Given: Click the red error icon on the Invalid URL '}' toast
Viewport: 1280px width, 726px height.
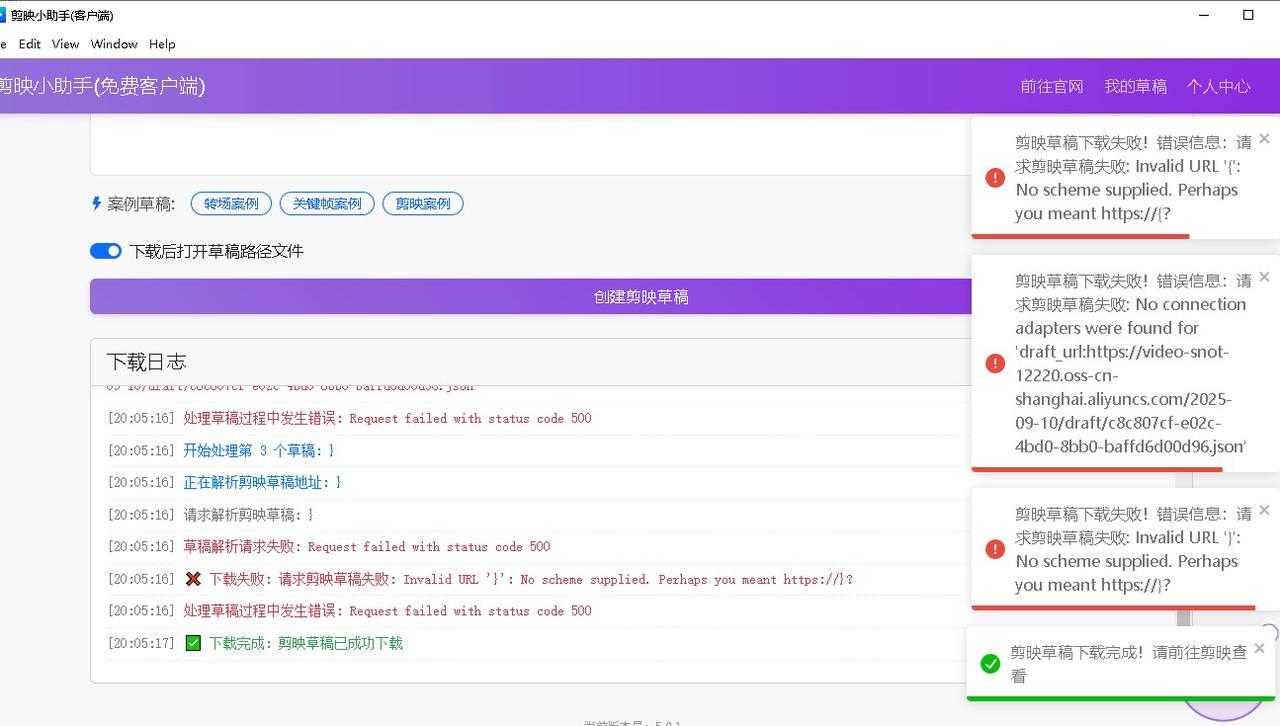Looking at the screenshot, I should [x=994, y=548].
